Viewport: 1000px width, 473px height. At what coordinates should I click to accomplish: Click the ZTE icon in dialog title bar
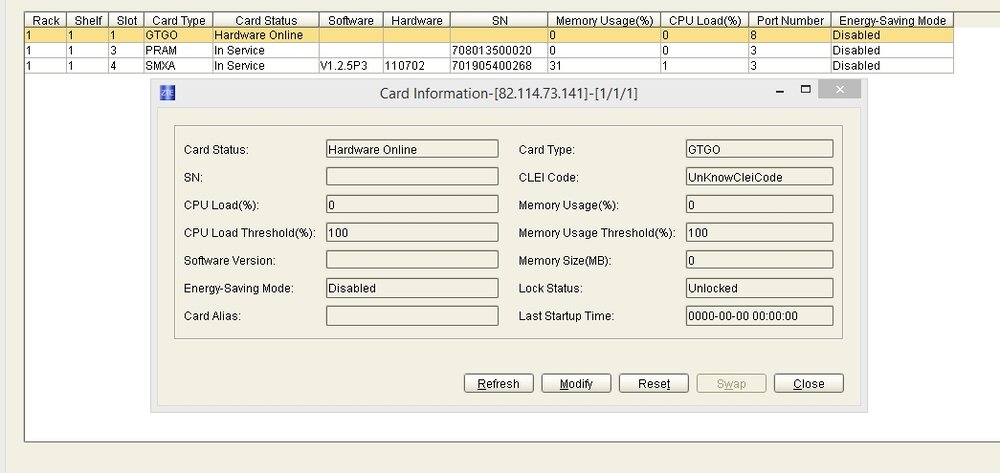pyautogui.click(x=167, y=92)
